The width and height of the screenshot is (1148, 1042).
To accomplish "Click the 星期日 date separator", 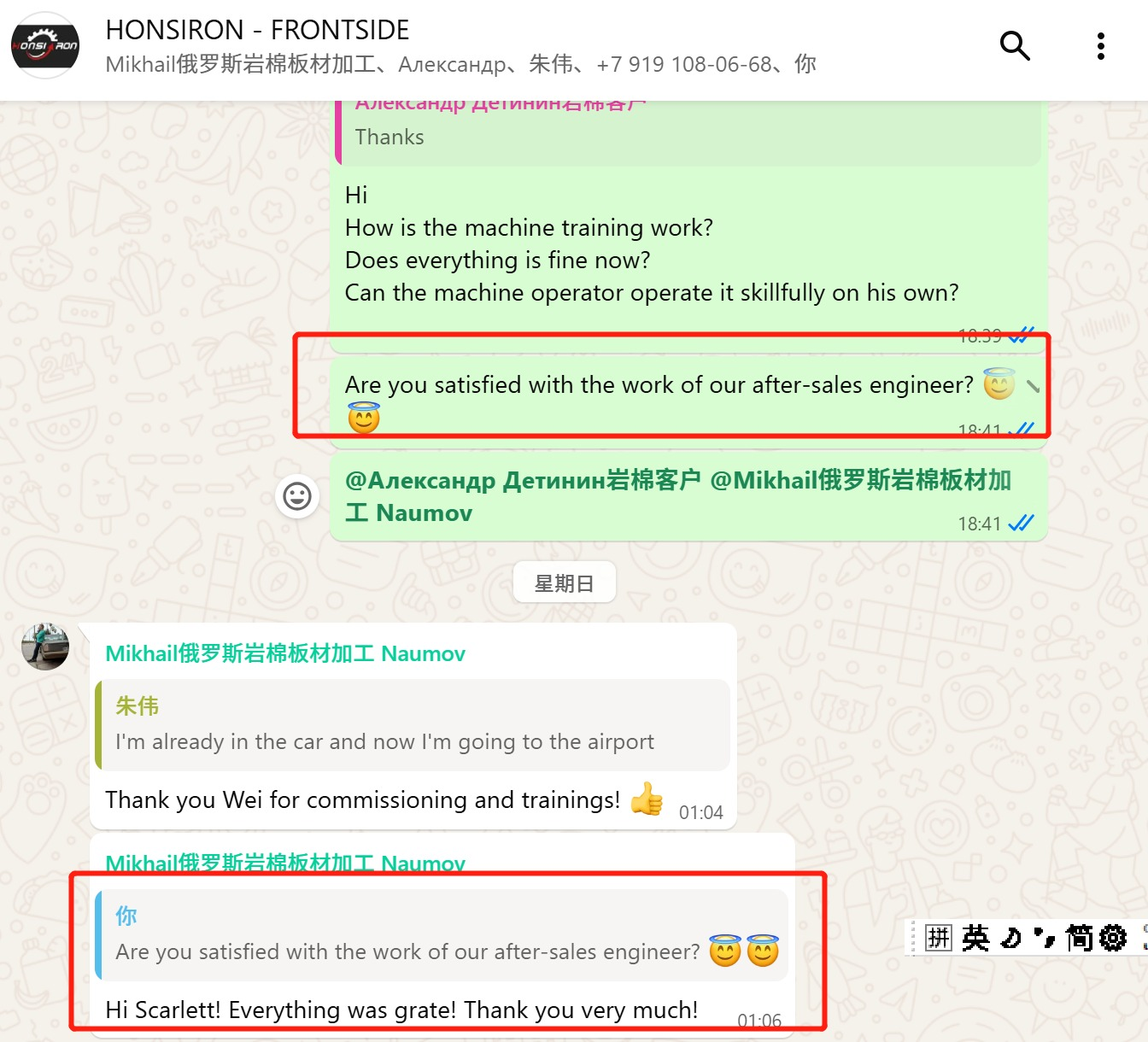I will [x=564, y=582].
